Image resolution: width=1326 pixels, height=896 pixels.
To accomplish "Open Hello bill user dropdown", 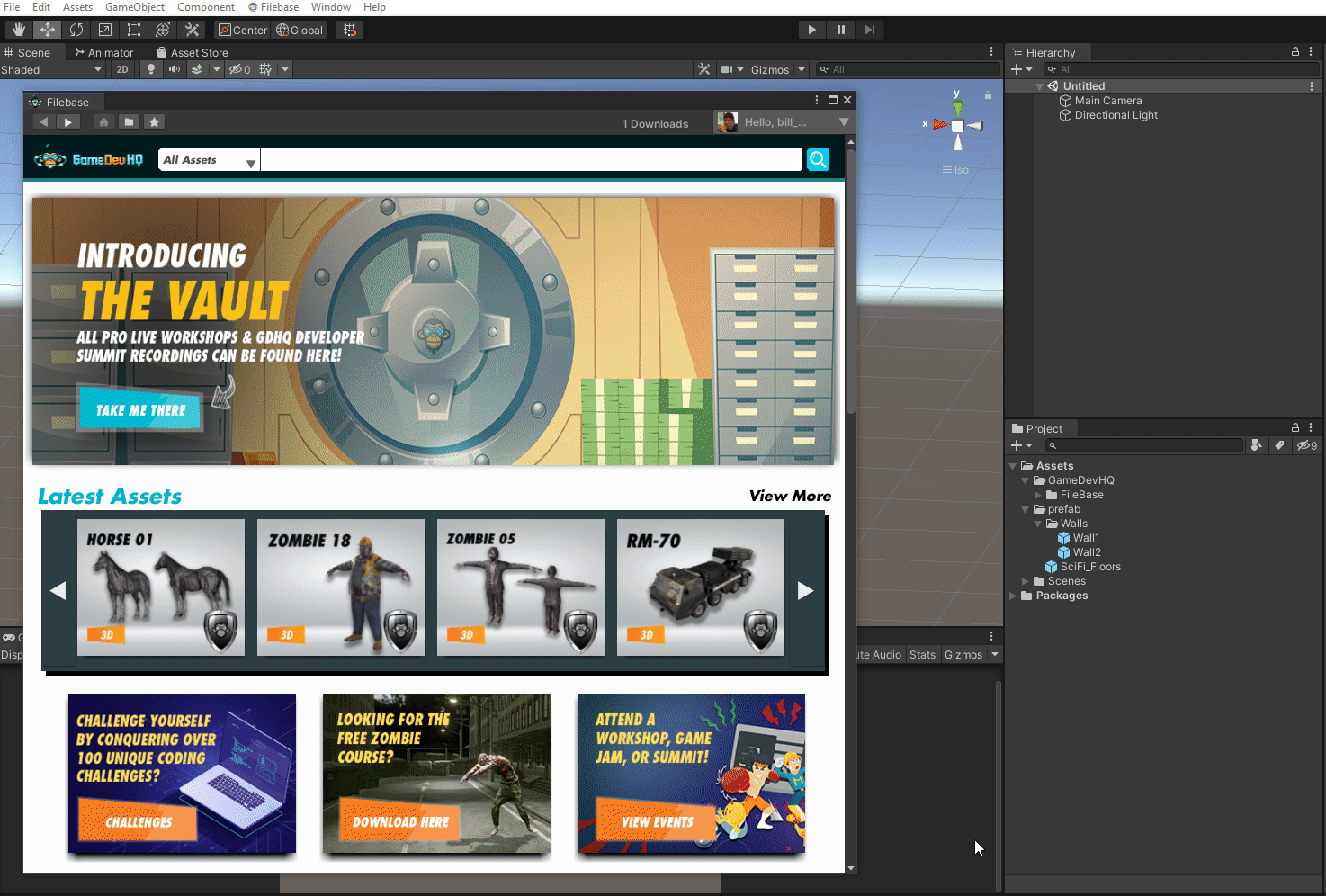I will [x=782, y=121].
